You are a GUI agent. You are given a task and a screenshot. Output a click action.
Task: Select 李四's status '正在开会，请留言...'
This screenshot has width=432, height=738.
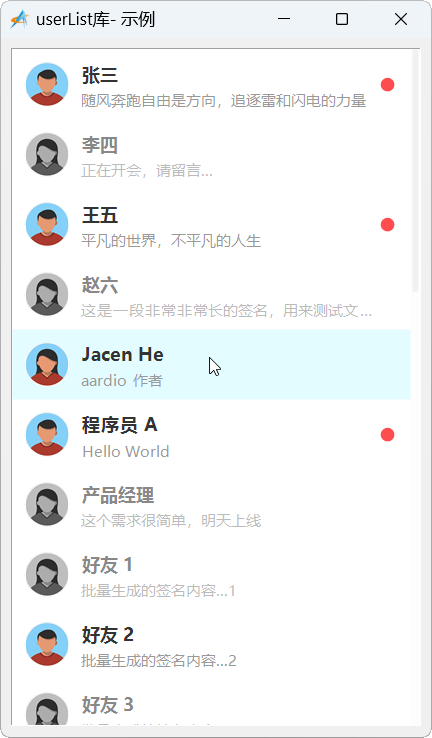147,171
